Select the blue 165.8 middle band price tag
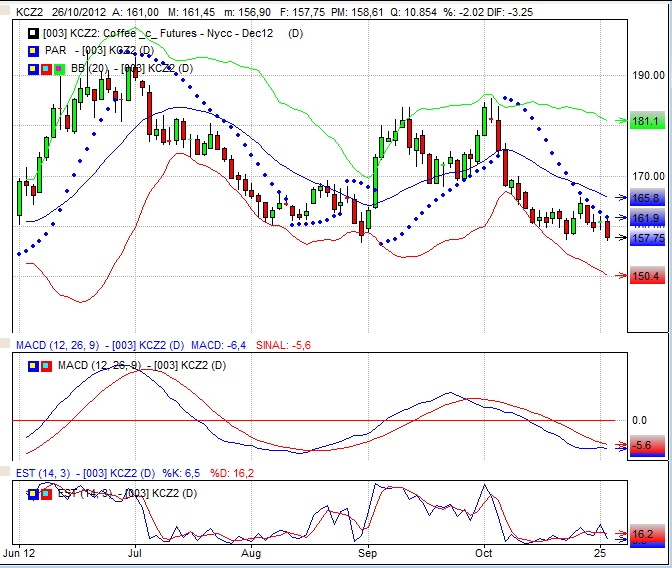 click(x=647, y=199)
